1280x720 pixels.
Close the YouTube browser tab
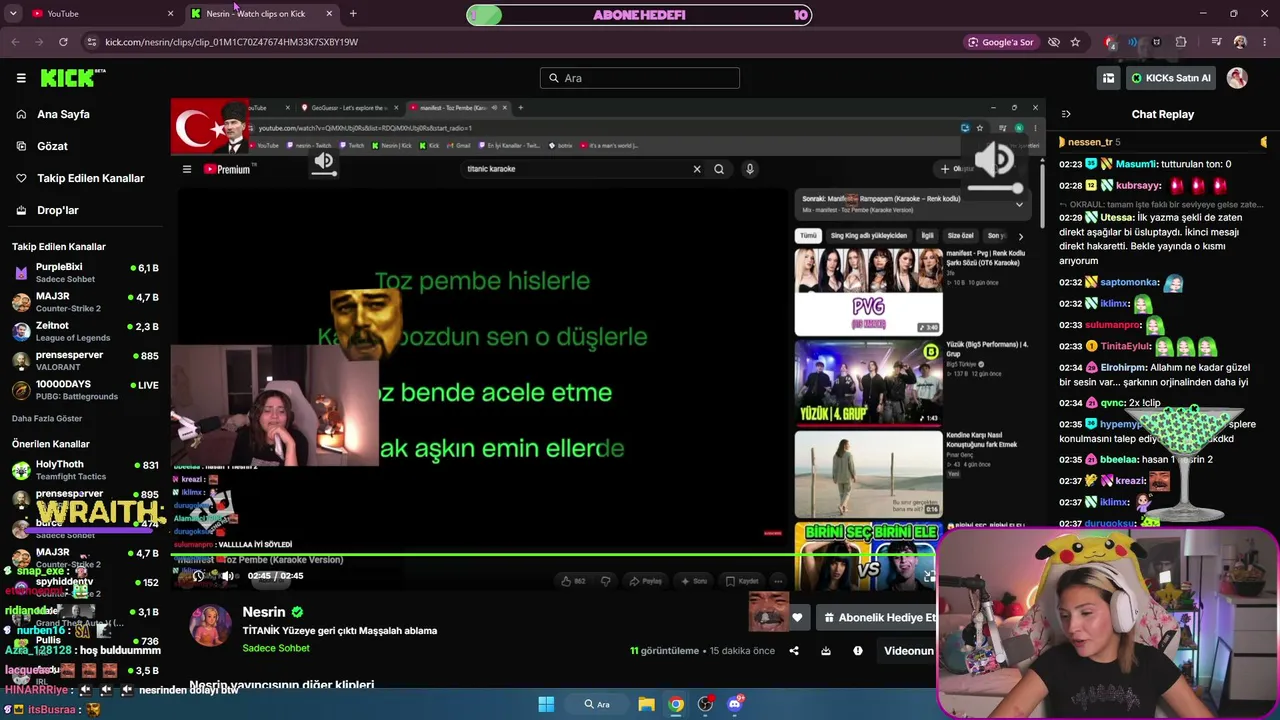[x=170, y=13]
